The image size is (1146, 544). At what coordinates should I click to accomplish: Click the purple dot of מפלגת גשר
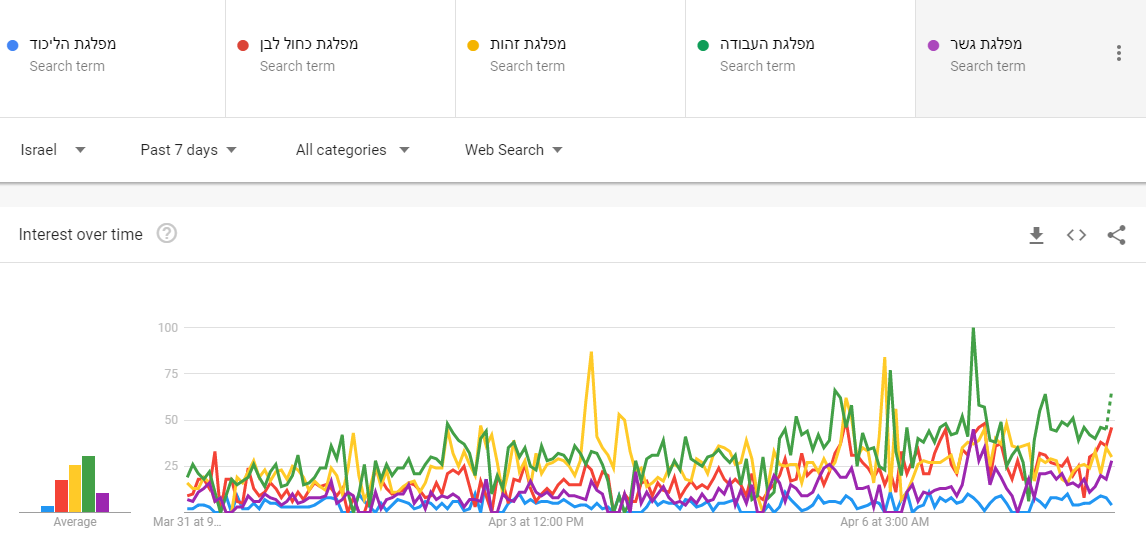pos(932,45)
